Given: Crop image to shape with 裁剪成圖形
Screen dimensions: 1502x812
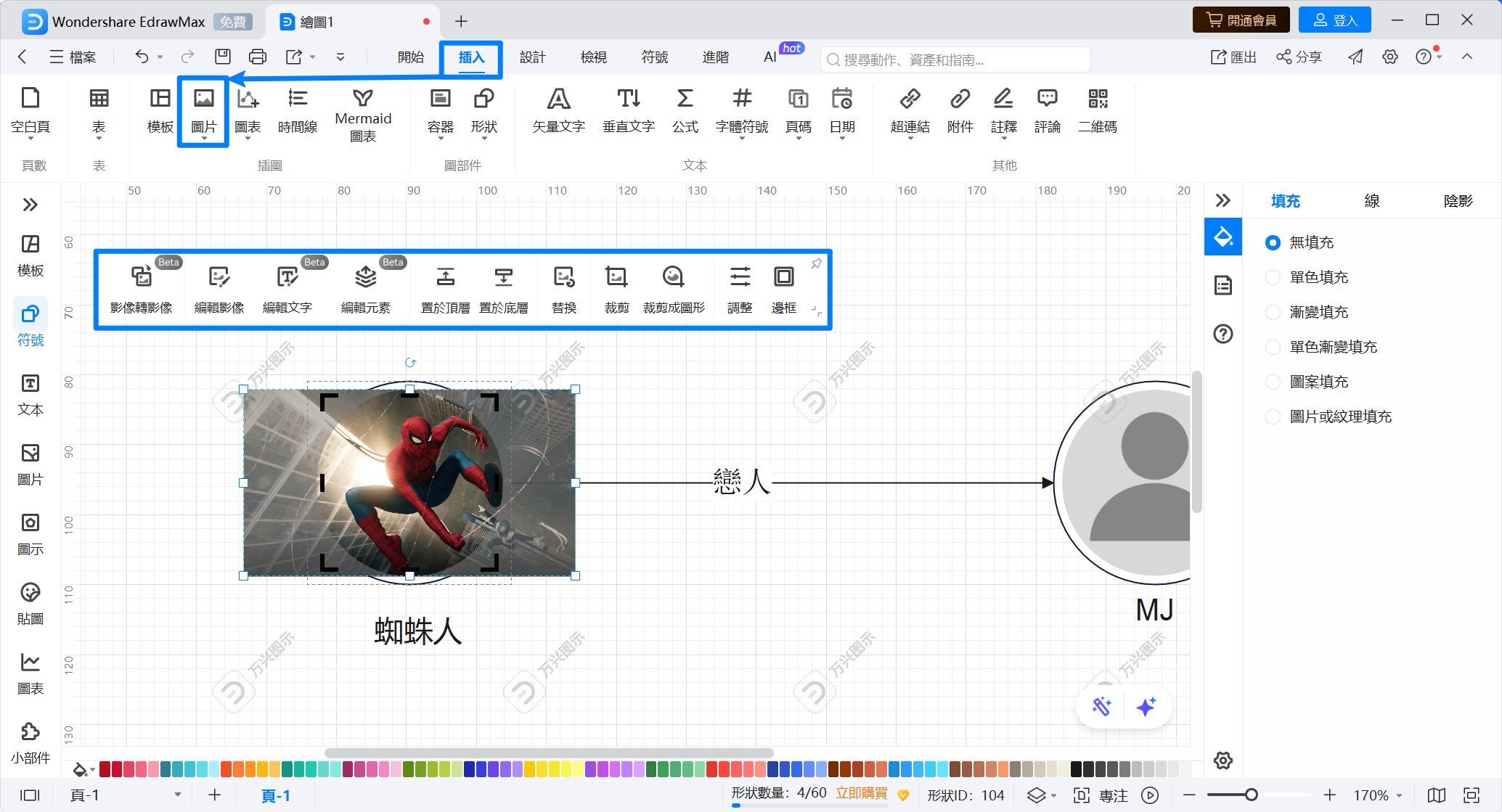Looking at the screenshot, I should [x=674, y=290].
